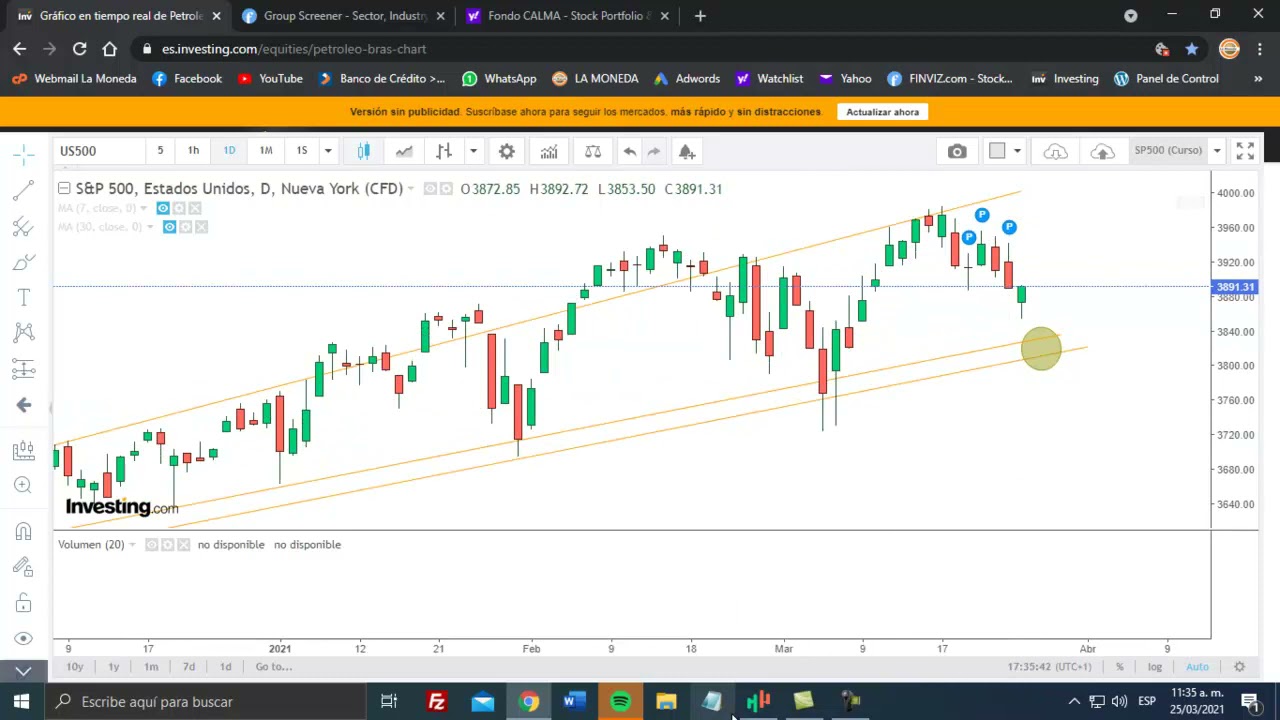This screenshot has width=1280, height=720.
Task: Switch to Fondo CALMA Stock Portfolio tab
Action: [x=570, y=16]
